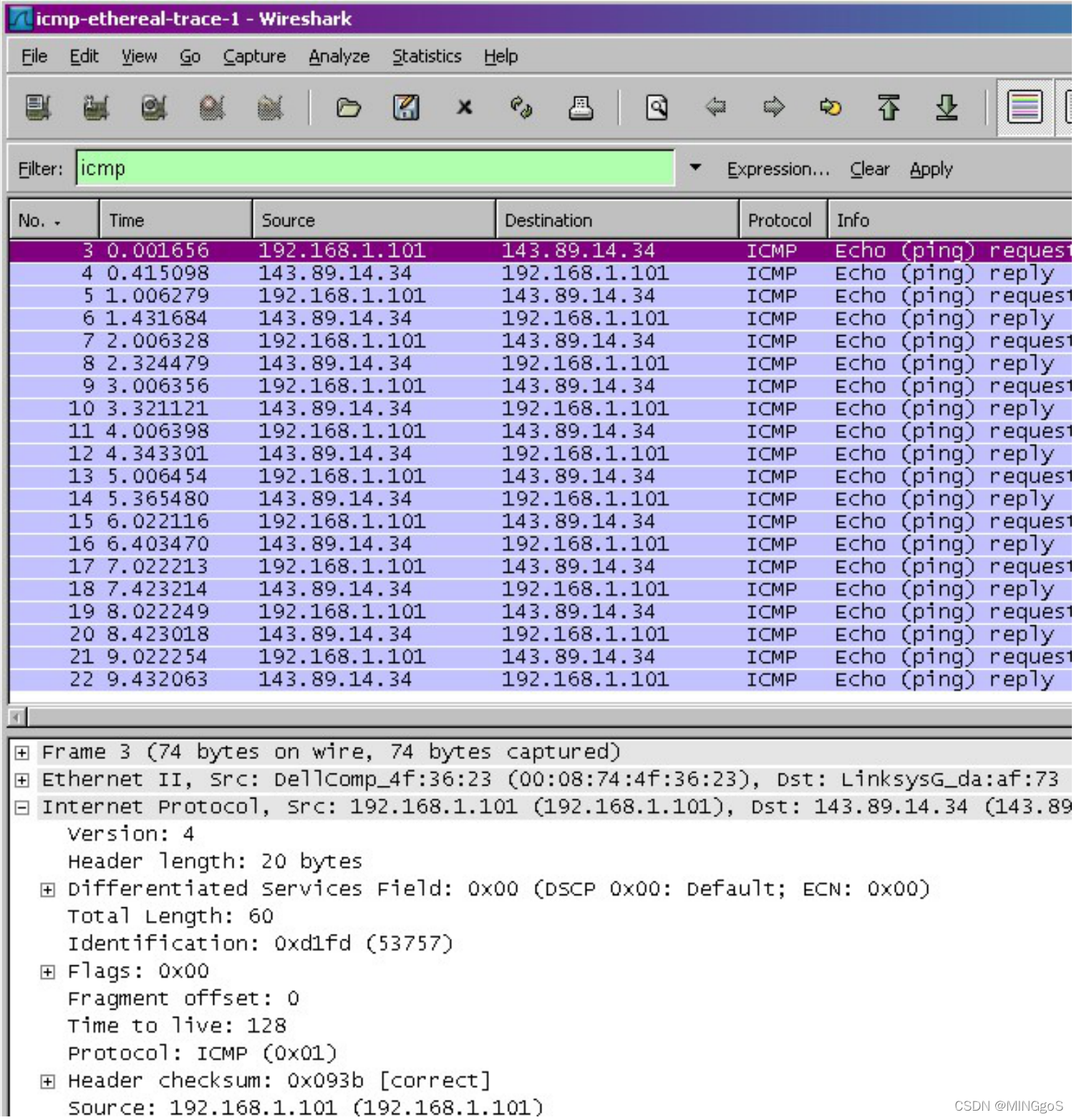Viewport: 1074px width, 1120px height.
Task: Click into the icmp filter input field
Action: coord(375,168)
